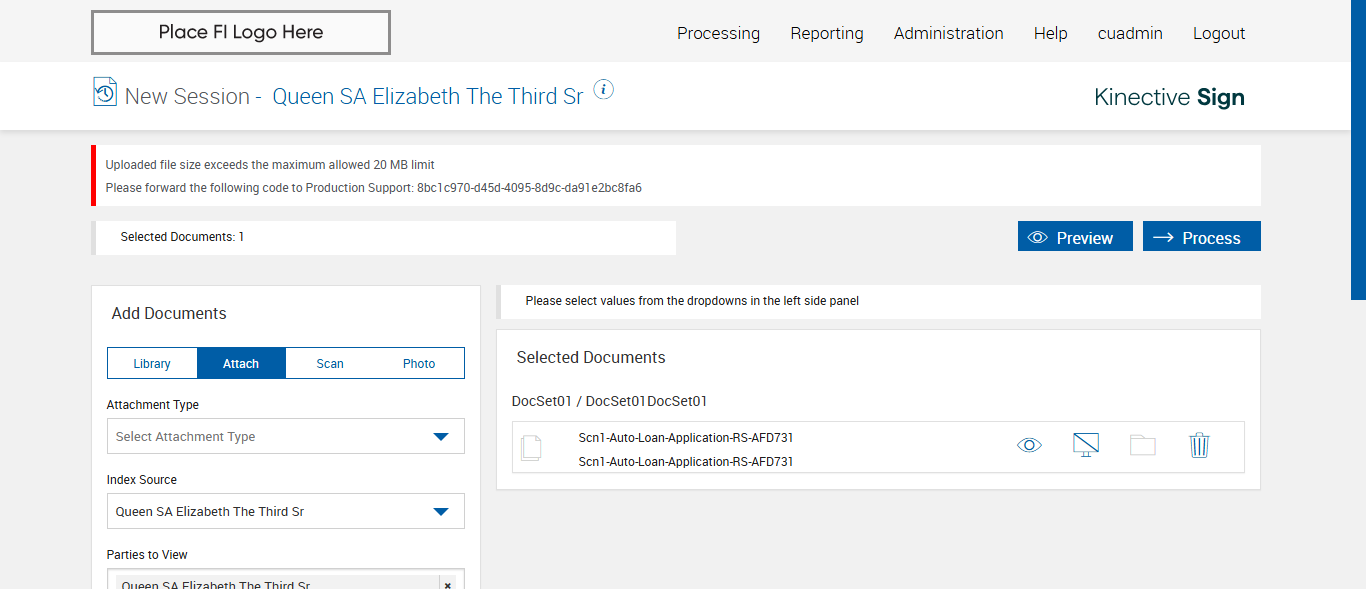Viewport: 1366px width, 589px height.
Task: Click the session history clock icon
Action: (104, 92)
